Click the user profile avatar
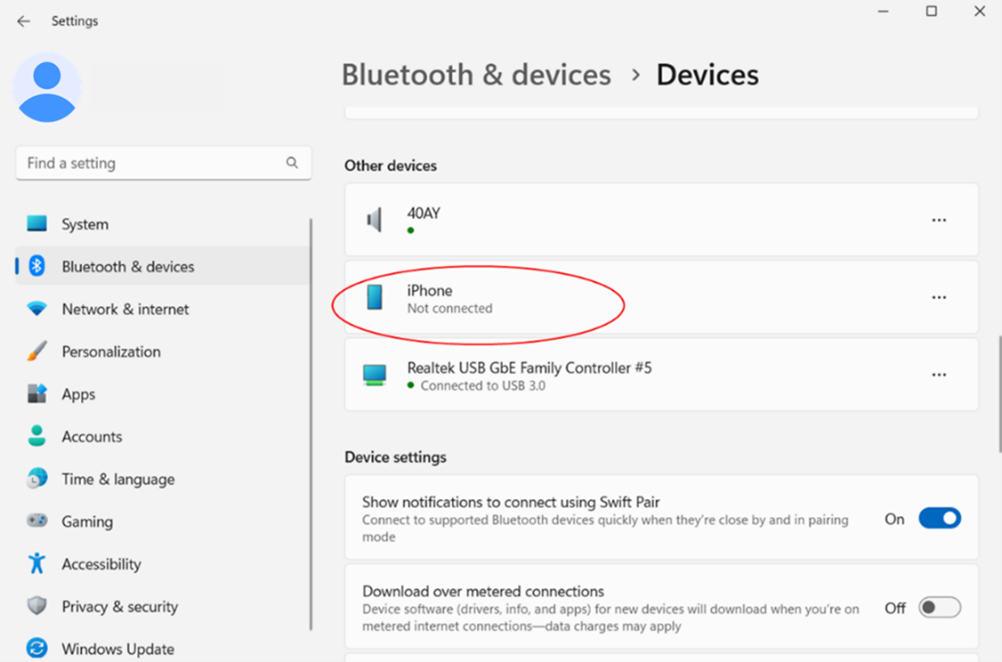1002x662 pixels. pos(47,89)
